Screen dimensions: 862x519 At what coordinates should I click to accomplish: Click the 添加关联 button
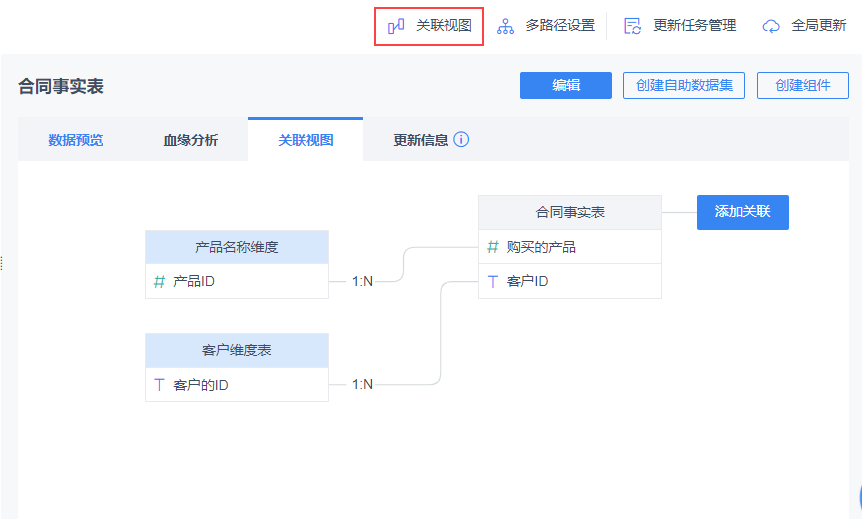click(x=742, y=212)
